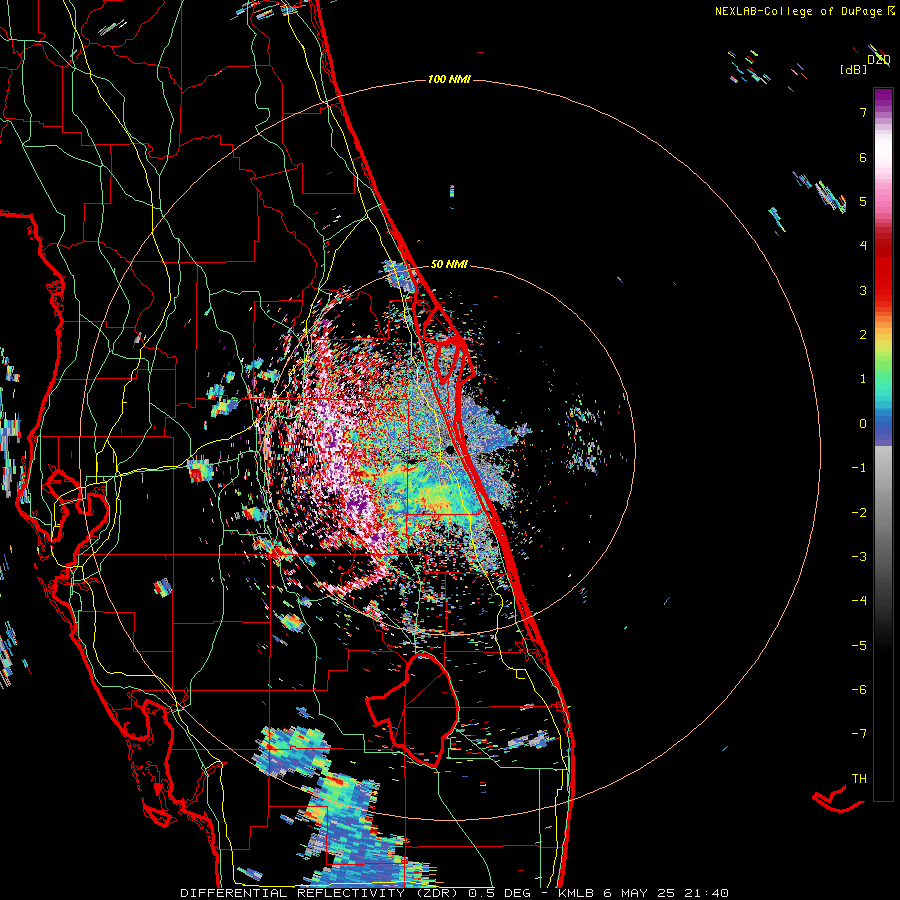Click the "50 NMI" range ring label
900x900 pixels.
[449, 264]
